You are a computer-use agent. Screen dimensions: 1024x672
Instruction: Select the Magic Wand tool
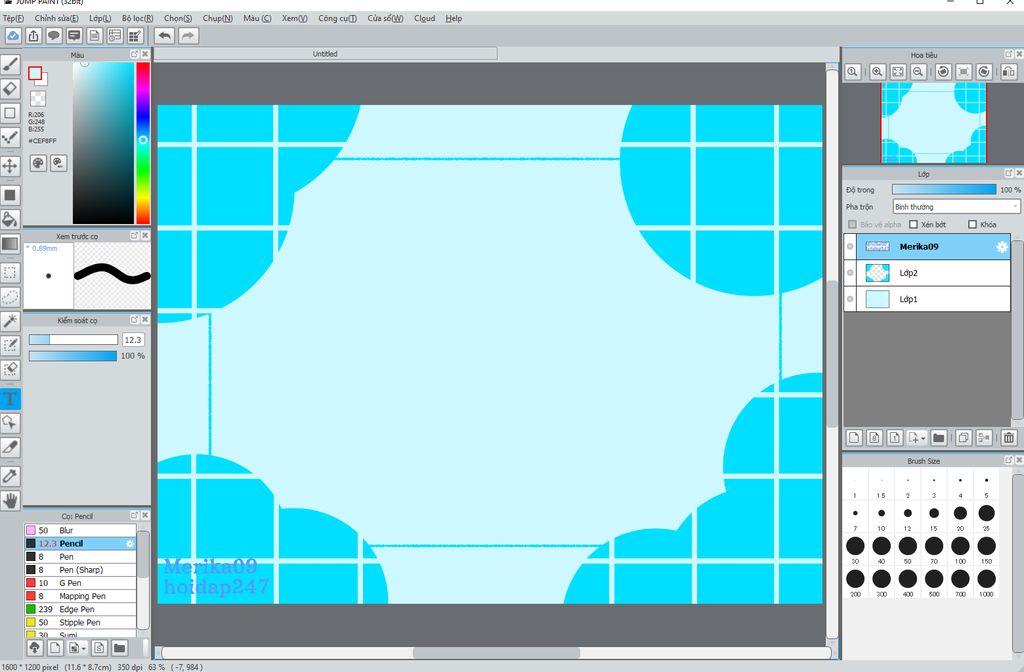[10, 320]
